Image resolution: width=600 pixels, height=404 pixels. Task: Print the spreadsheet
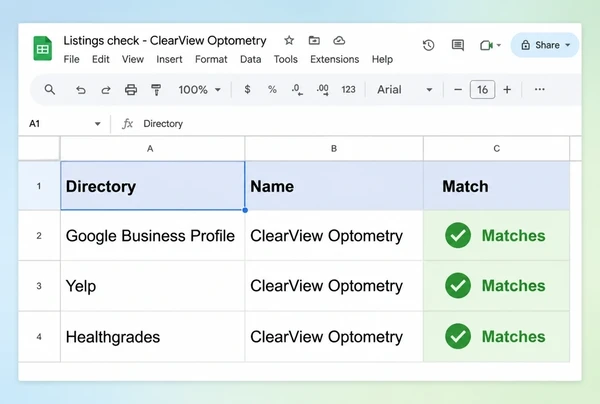point(131,90)
